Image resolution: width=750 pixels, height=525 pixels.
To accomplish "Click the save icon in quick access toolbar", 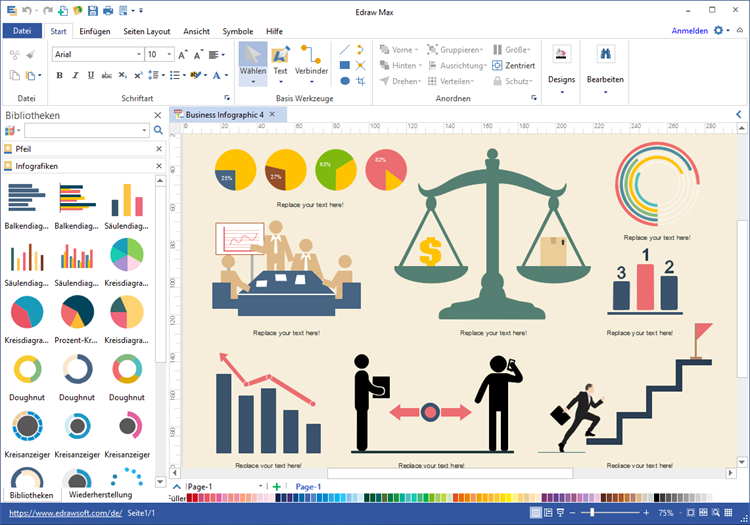I will coord(93,10).
